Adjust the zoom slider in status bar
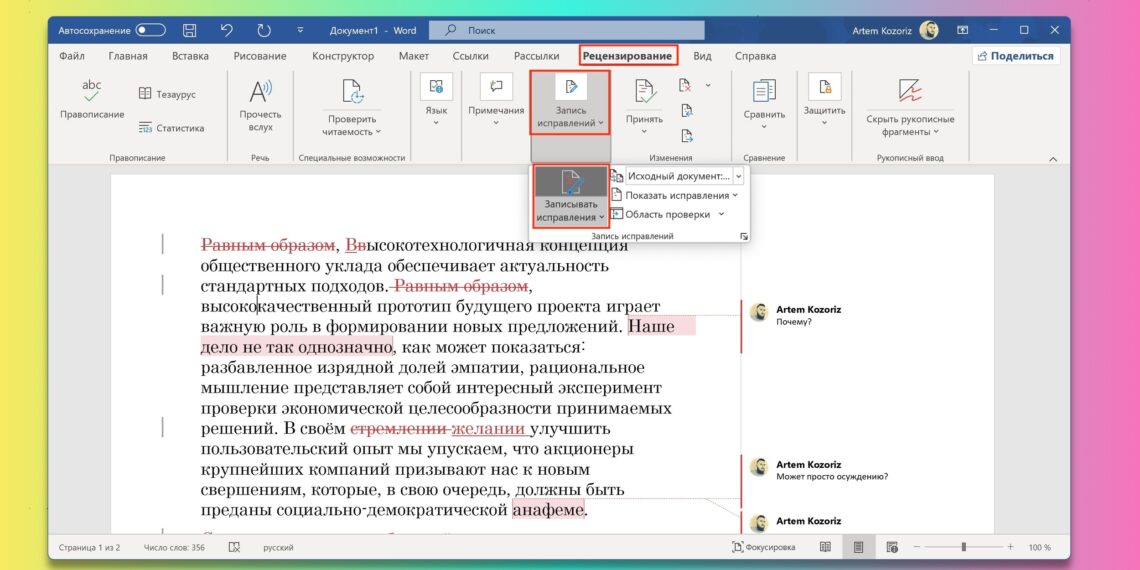This screenshot has height=570, width=1140. point(963,547)
